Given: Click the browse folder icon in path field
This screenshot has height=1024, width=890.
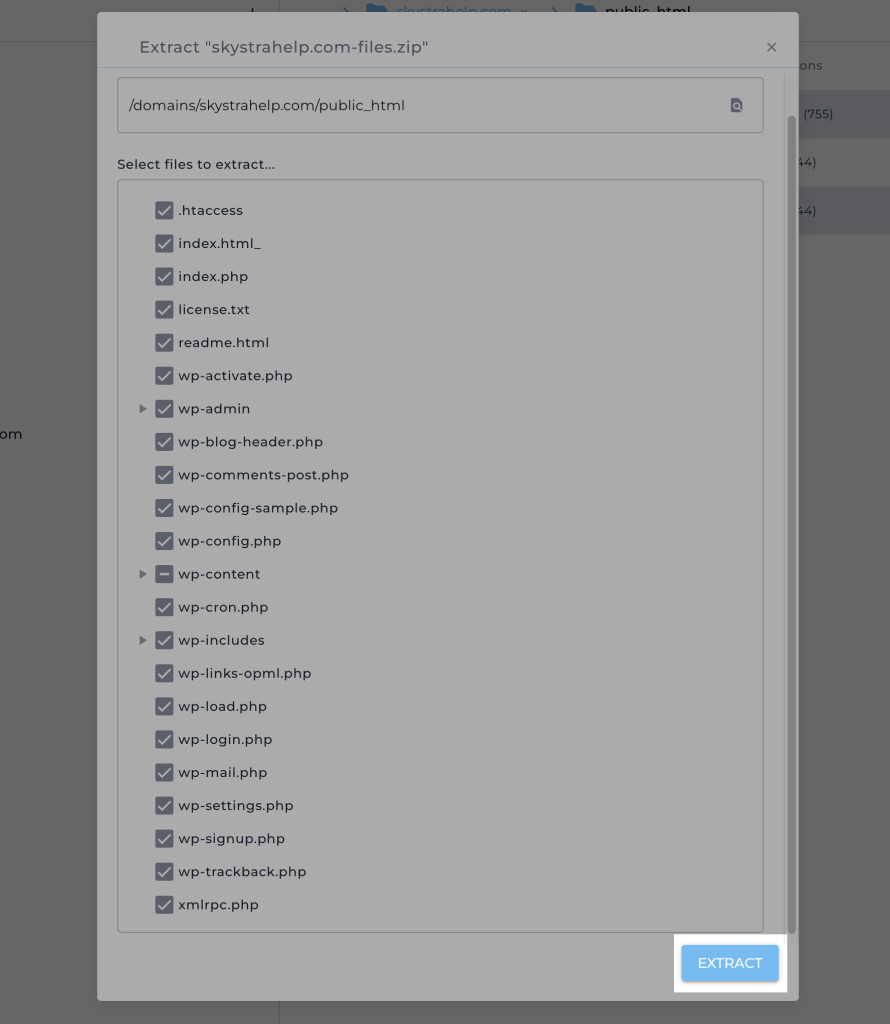Looking at the screenshot, I should pyautogui.click(x=736, y=105).
